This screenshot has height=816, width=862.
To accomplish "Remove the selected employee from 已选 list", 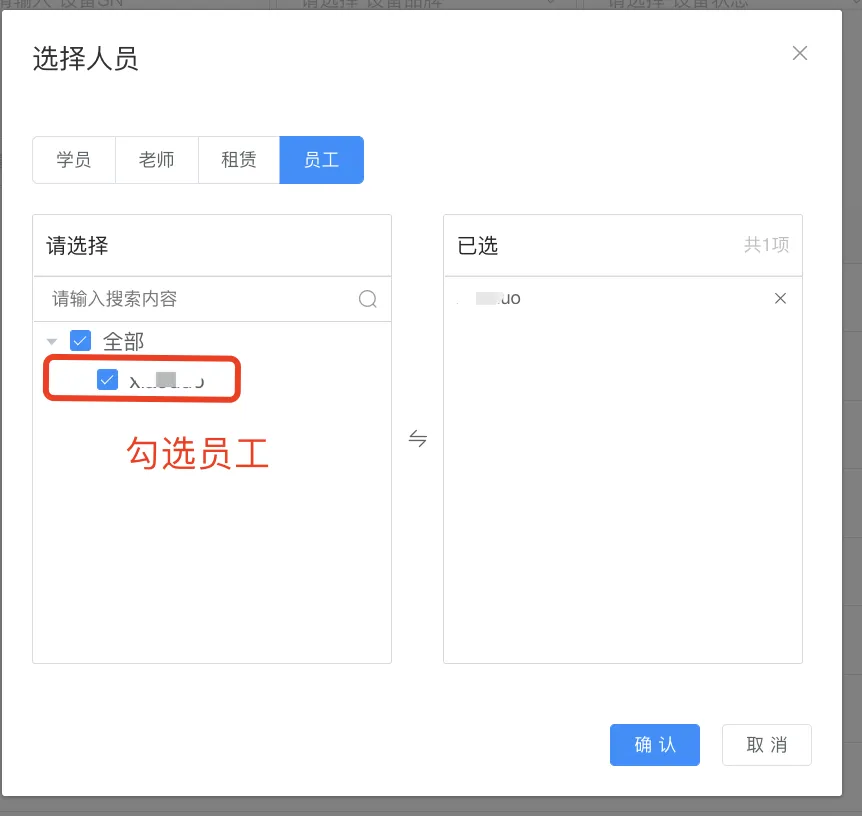I will (781, 299).
